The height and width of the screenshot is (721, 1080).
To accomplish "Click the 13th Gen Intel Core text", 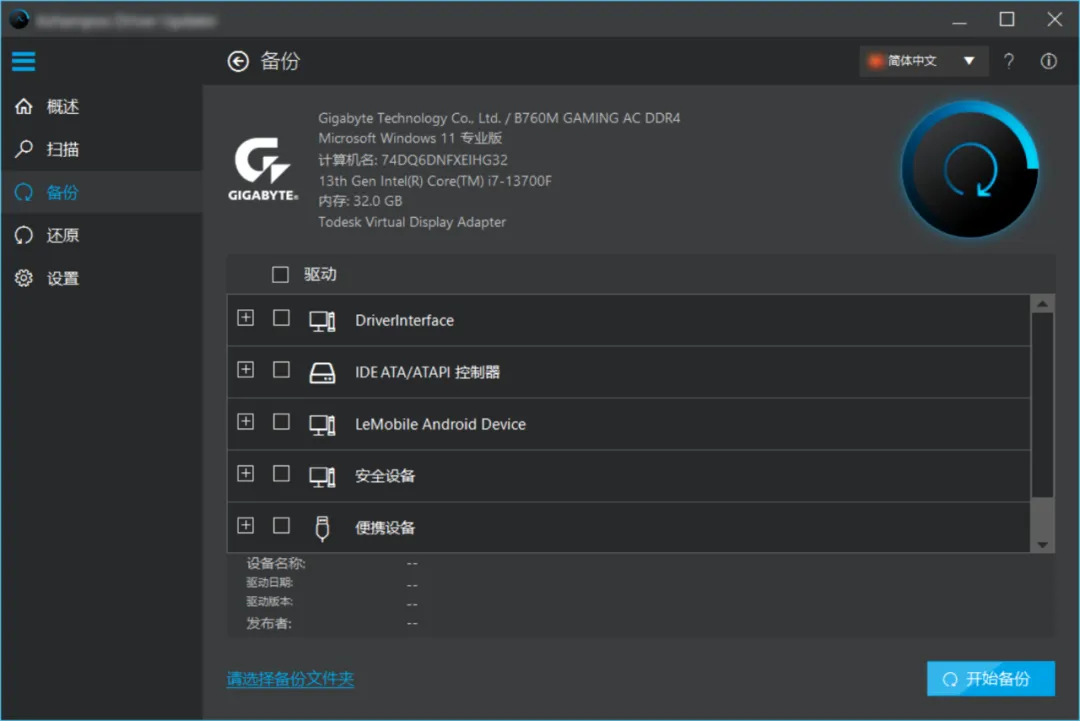I will click(x=435, y=180).
